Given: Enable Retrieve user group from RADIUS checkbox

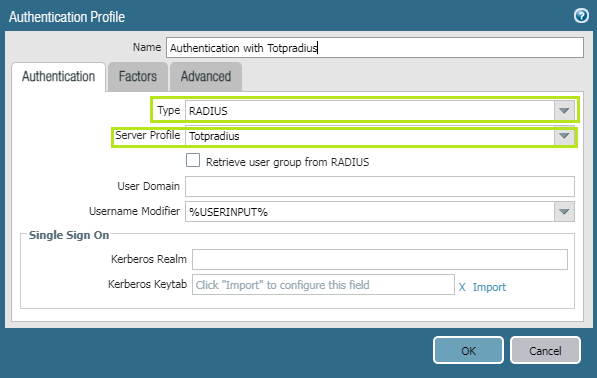Looking at the screenshot, I should [x=193, y=161].
